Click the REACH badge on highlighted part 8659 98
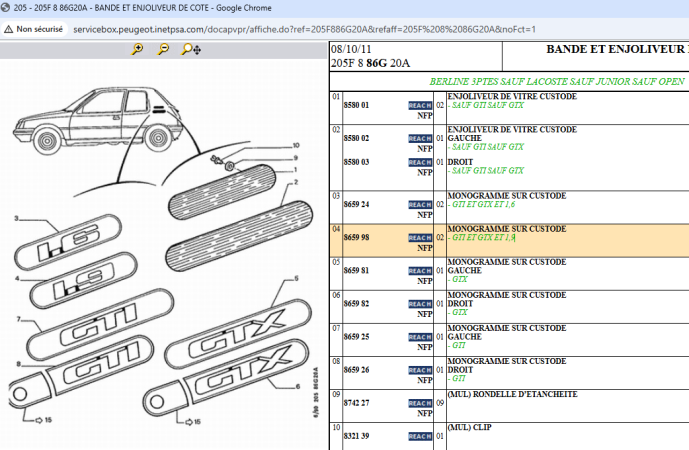The height and width of the screenshot is (450, 689). [420, 237]
